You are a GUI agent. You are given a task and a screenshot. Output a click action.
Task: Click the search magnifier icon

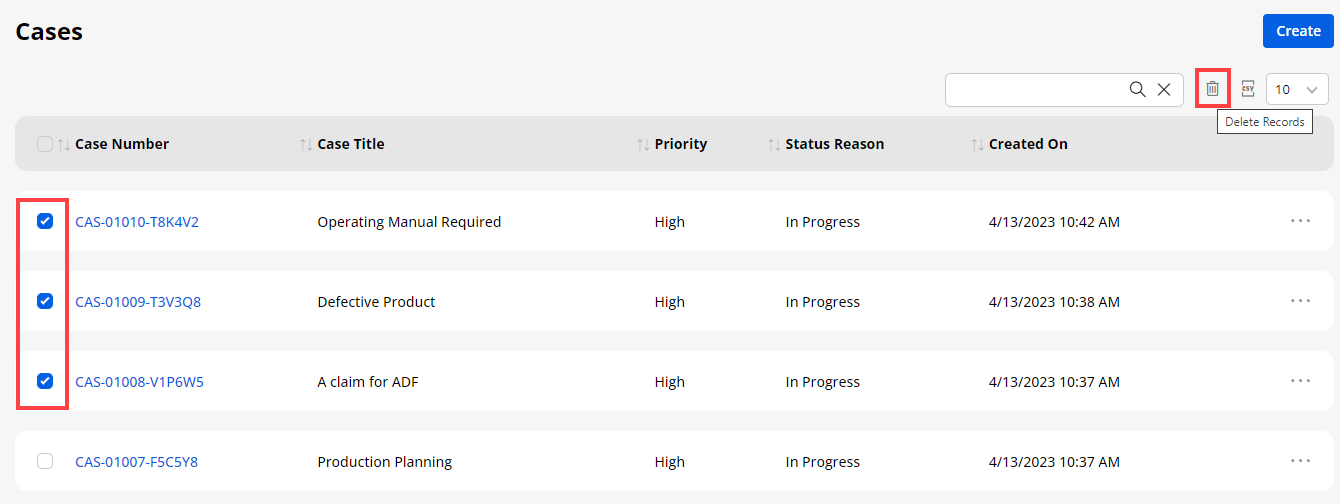pyautogui.click(x=1137, y=89)
